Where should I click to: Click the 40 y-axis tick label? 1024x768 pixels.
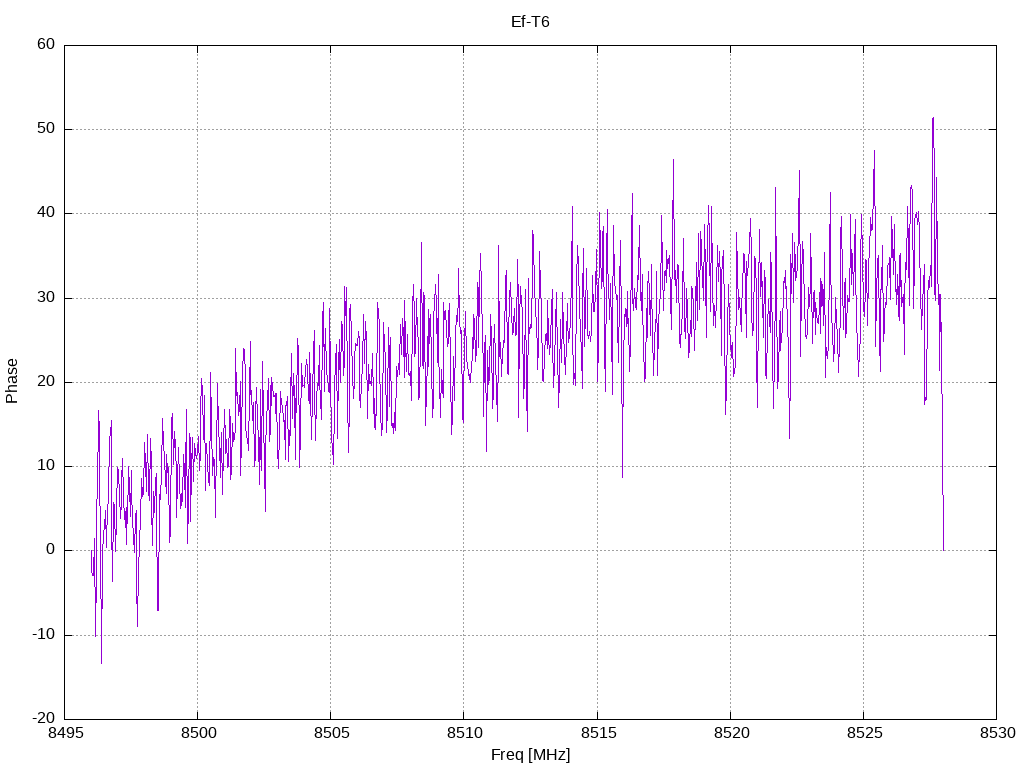(47, 213)
